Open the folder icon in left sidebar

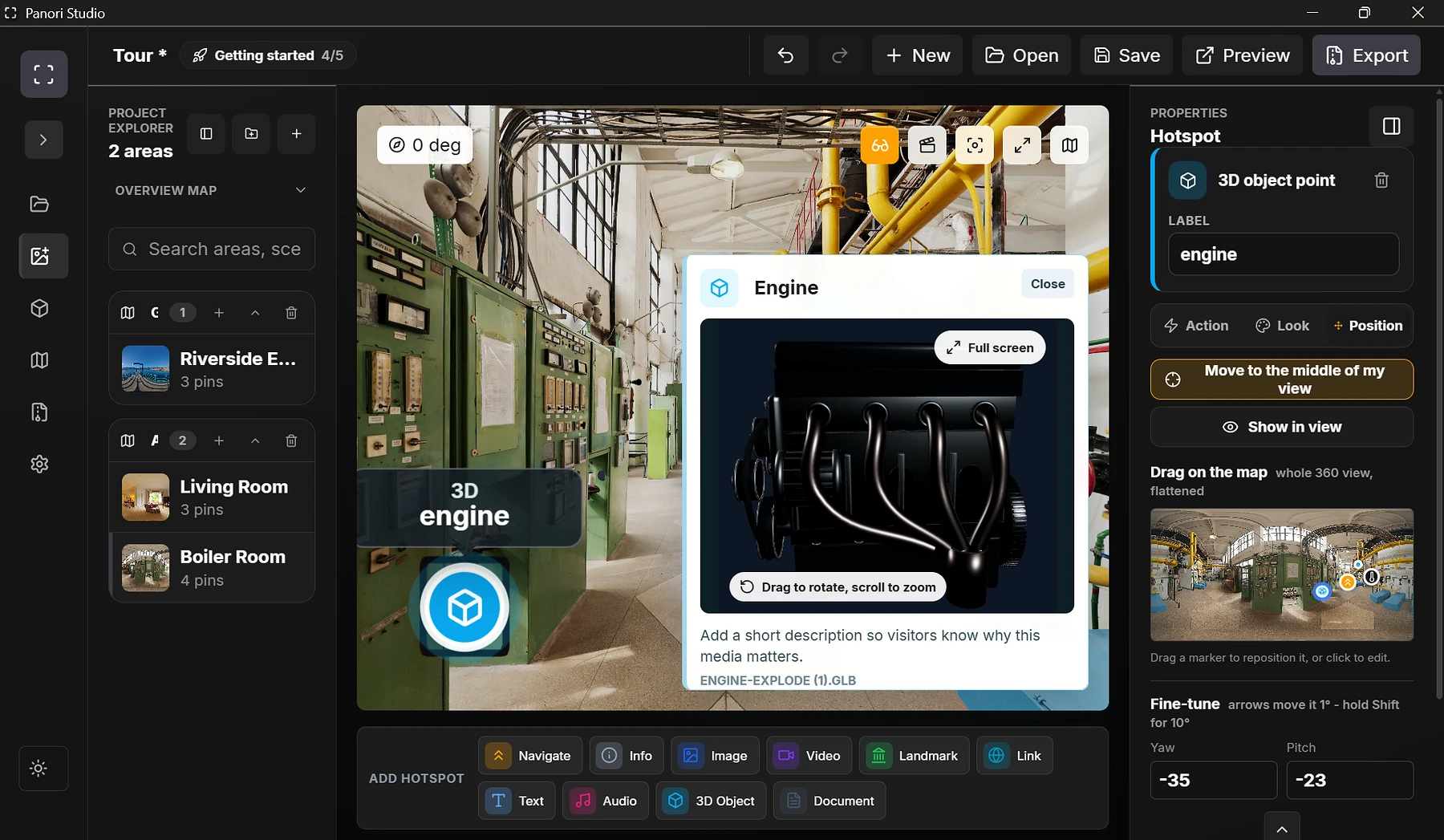point(39,204)
